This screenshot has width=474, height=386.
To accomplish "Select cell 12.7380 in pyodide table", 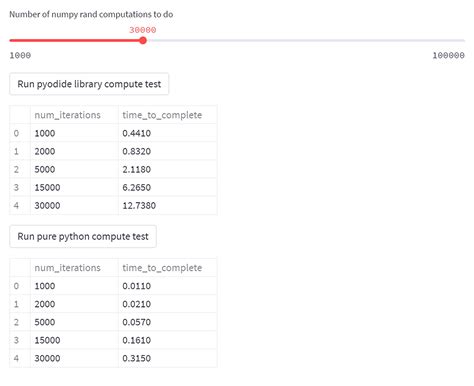I will click(x=168, y=205).
